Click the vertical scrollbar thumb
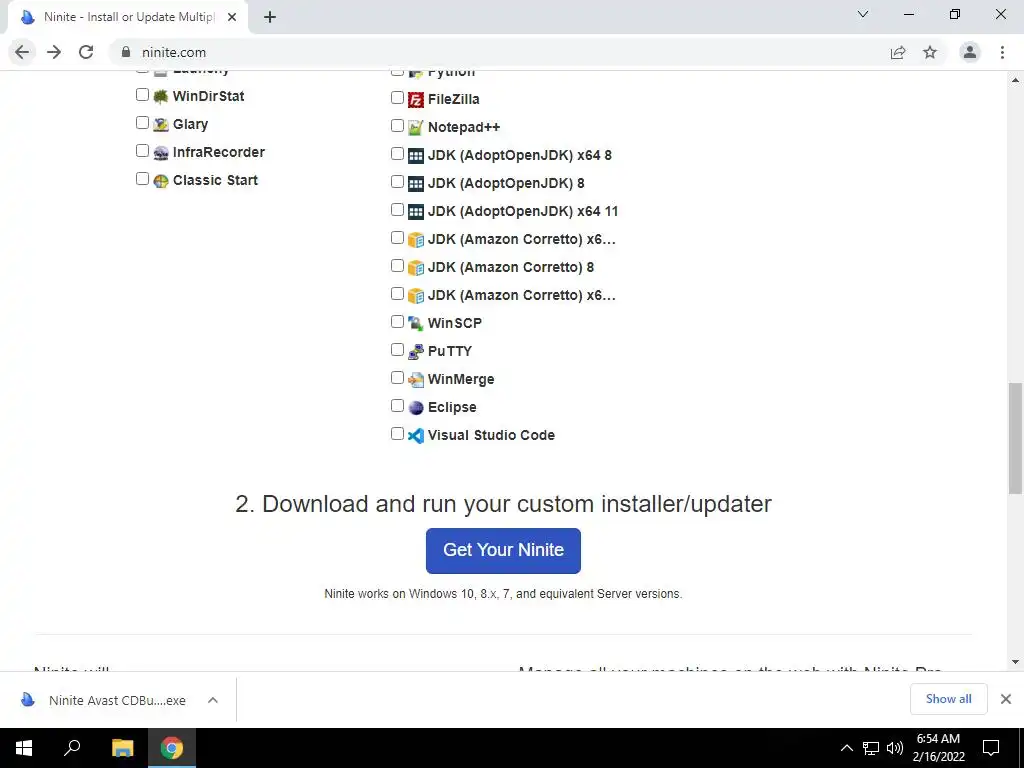Viewport: 1024px width, 768px height. [1015, 438]
